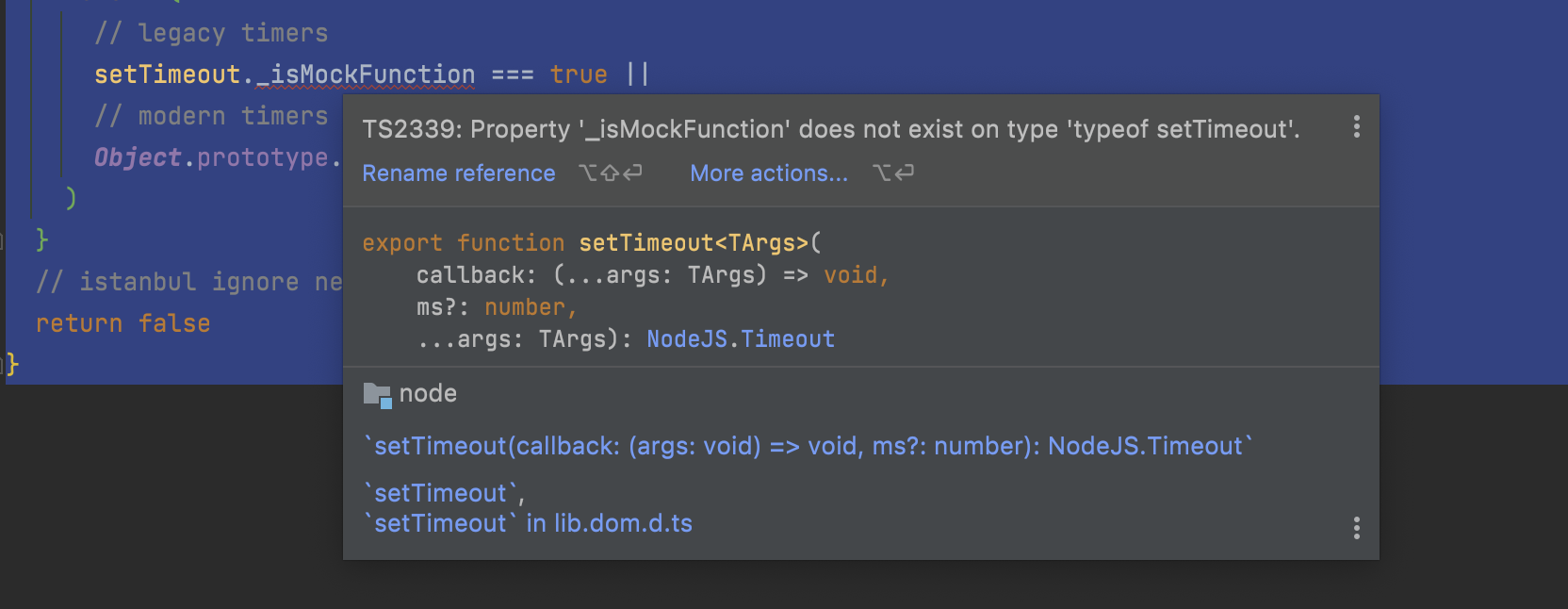Screen dimensions: 1568x609
Task: Click the NodeJS.Timeout return type
Action: pyautogui.click(x=741, y=338)
